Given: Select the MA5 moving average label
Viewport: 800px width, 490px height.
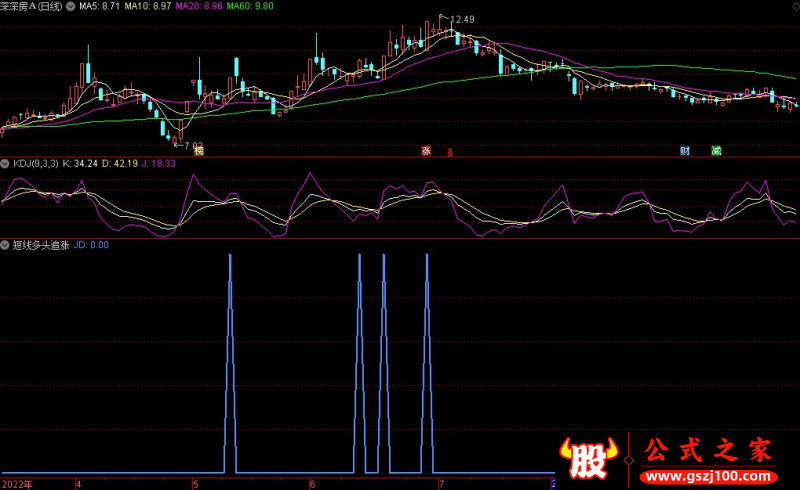Looking at the screenshot, I should pyautogui.click(x=98, y=6).
